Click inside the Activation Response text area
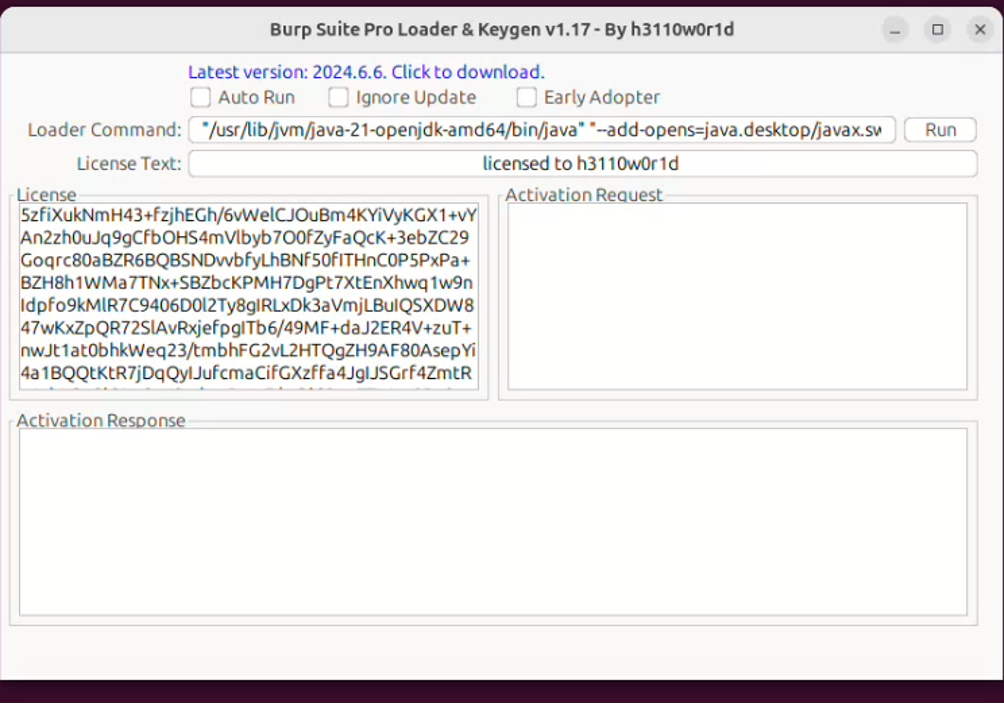Viewport: 1004px width, 704px height. [x=493, y=521]
